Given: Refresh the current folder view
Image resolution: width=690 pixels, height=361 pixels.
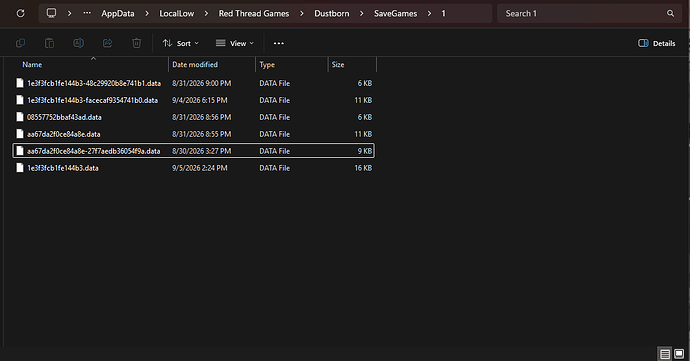Looking at the screenshot, I should [20, 13].
